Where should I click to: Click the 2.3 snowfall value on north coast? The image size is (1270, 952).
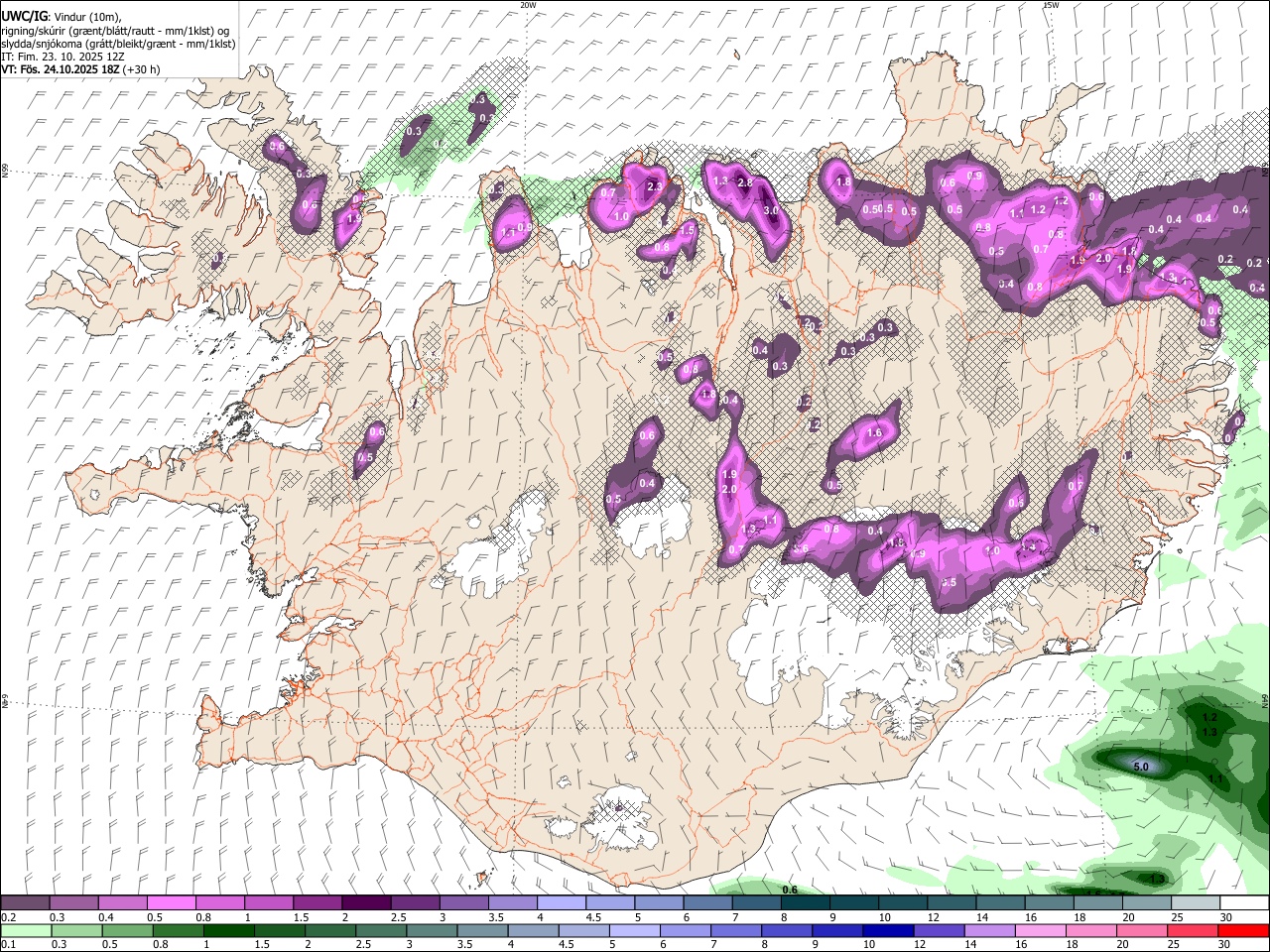pyautogui.click(x=655, y=186)
